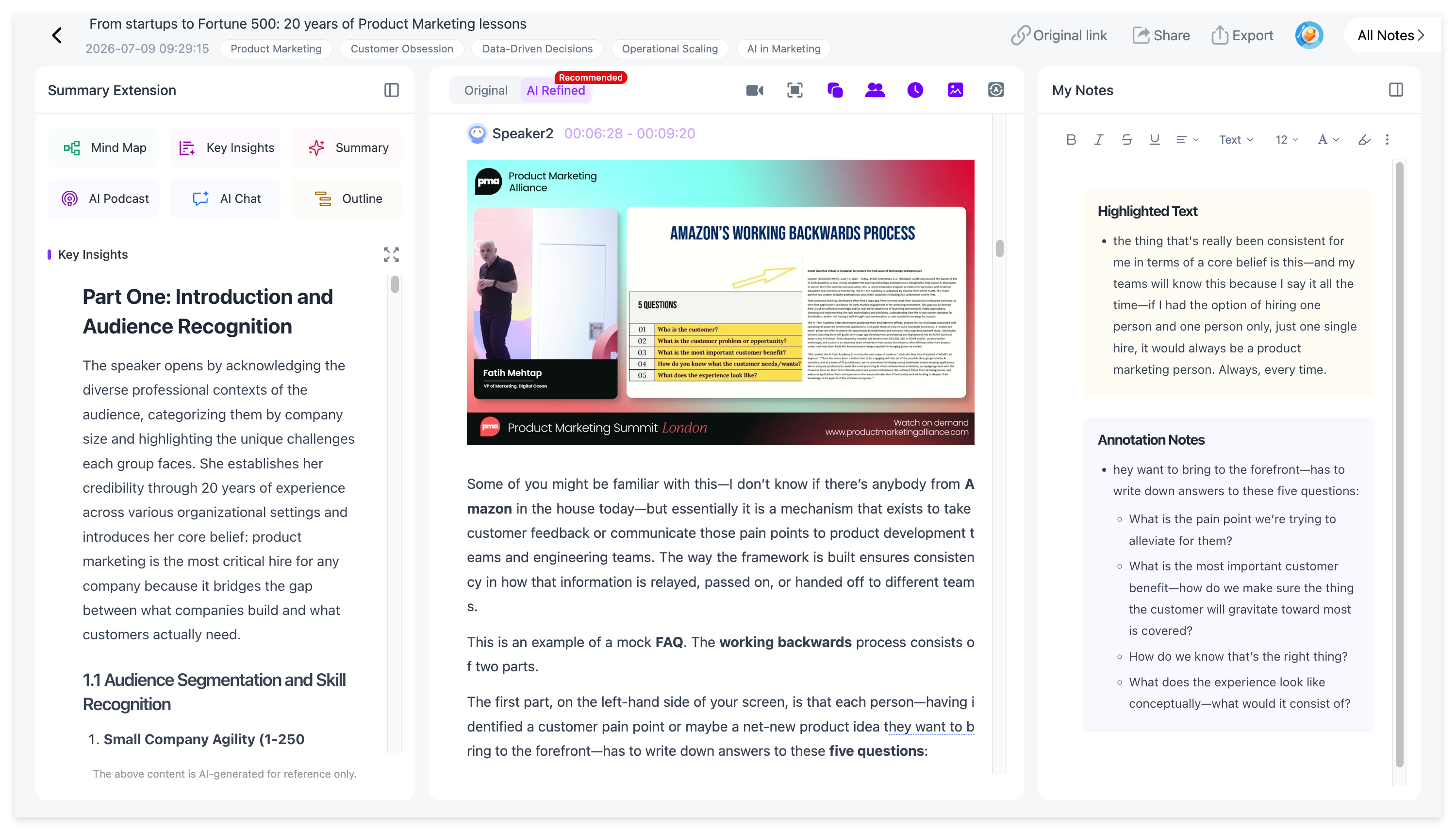
Task: Apply italic formatting in My Notes
Action: [1098, 139]
